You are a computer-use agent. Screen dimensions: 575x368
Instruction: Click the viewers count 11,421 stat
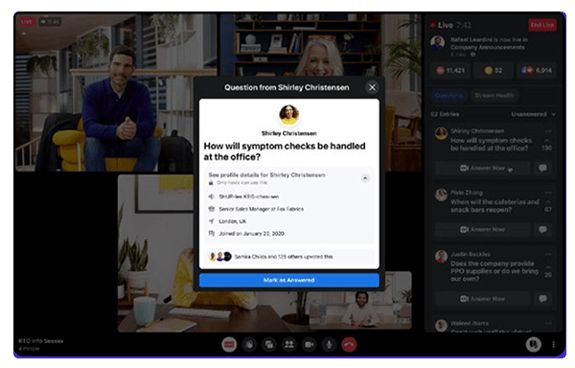tap(450, 70)
